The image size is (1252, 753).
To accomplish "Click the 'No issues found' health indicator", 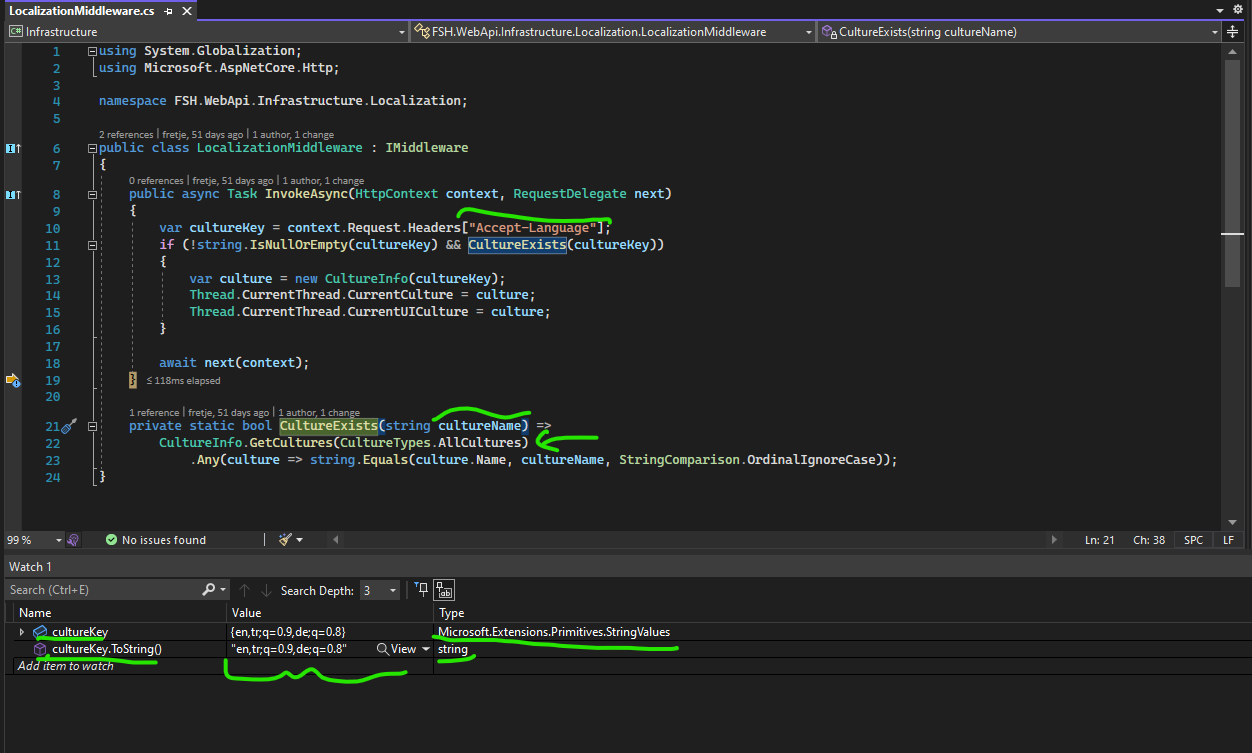I will click(155, 540).
